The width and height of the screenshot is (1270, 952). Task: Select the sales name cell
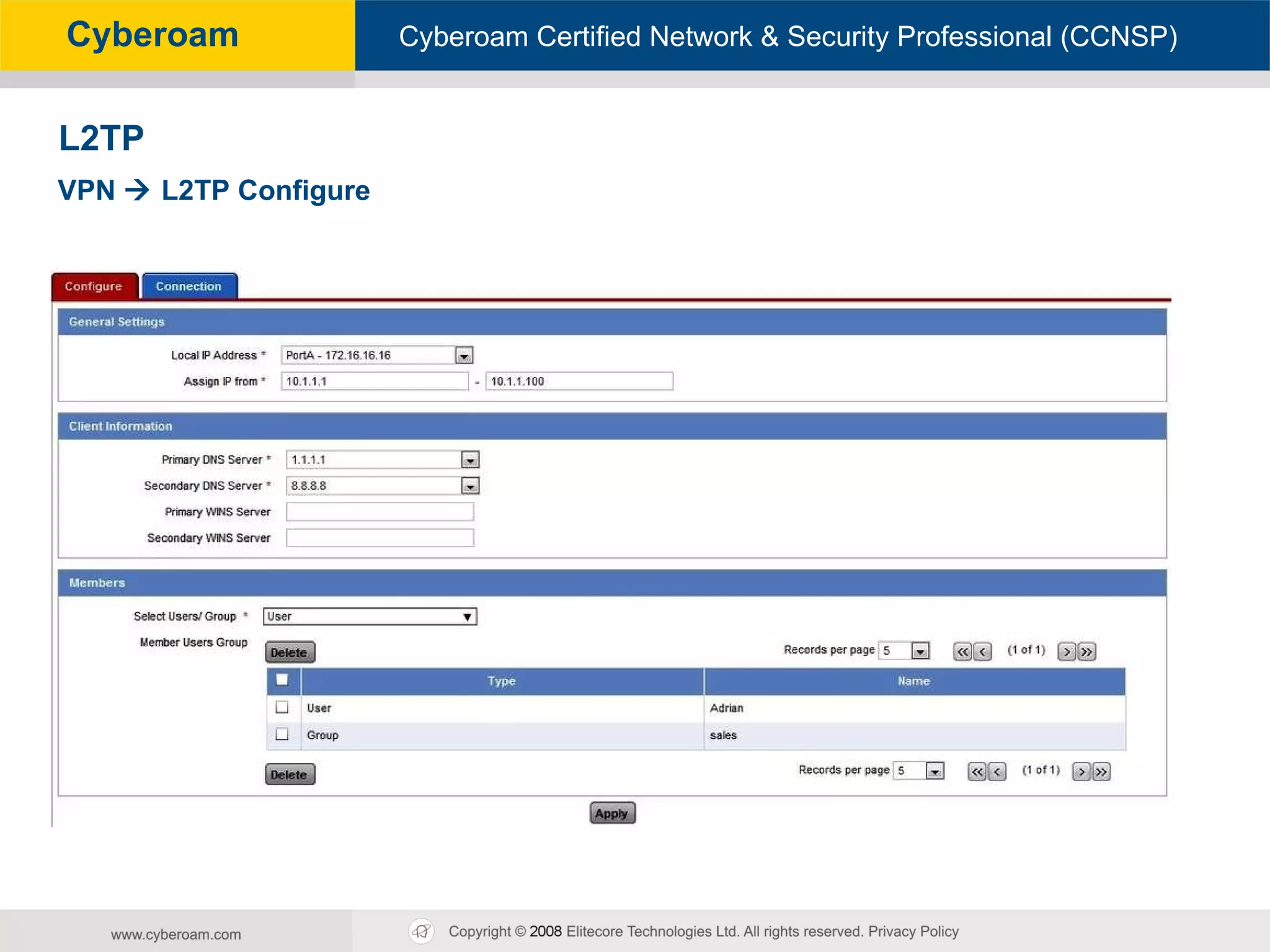[x=914, y=736]
